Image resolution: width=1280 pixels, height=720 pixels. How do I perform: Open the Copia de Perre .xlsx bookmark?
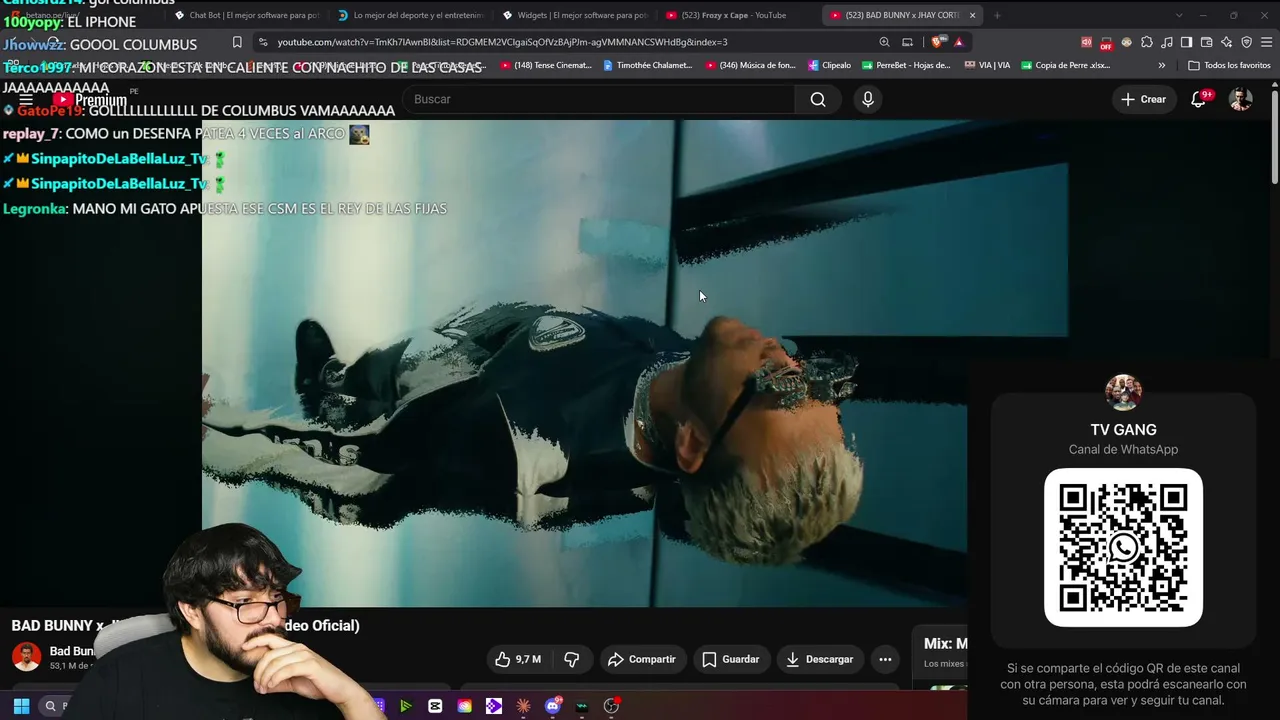tap(1065, 65)
